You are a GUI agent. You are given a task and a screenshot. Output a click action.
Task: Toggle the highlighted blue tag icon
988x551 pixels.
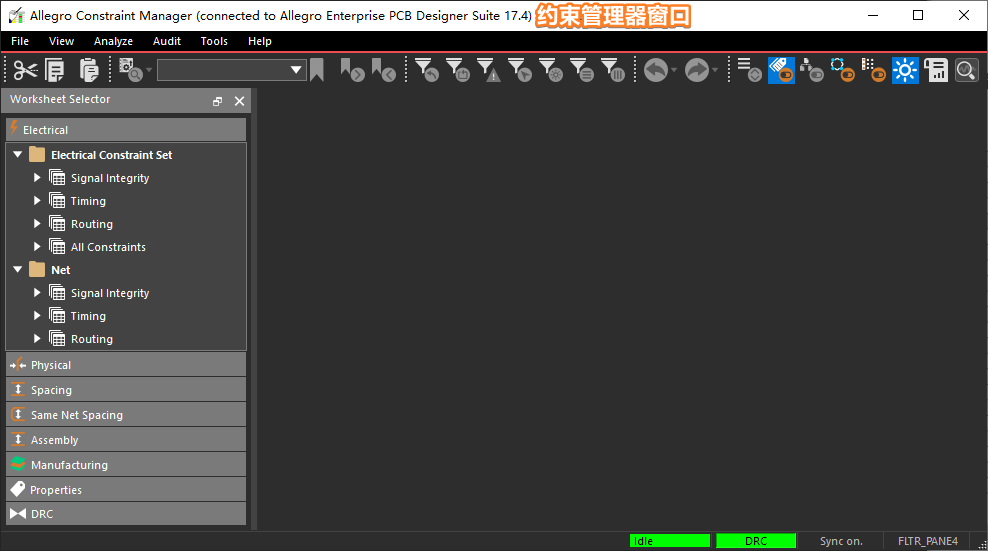781,70
